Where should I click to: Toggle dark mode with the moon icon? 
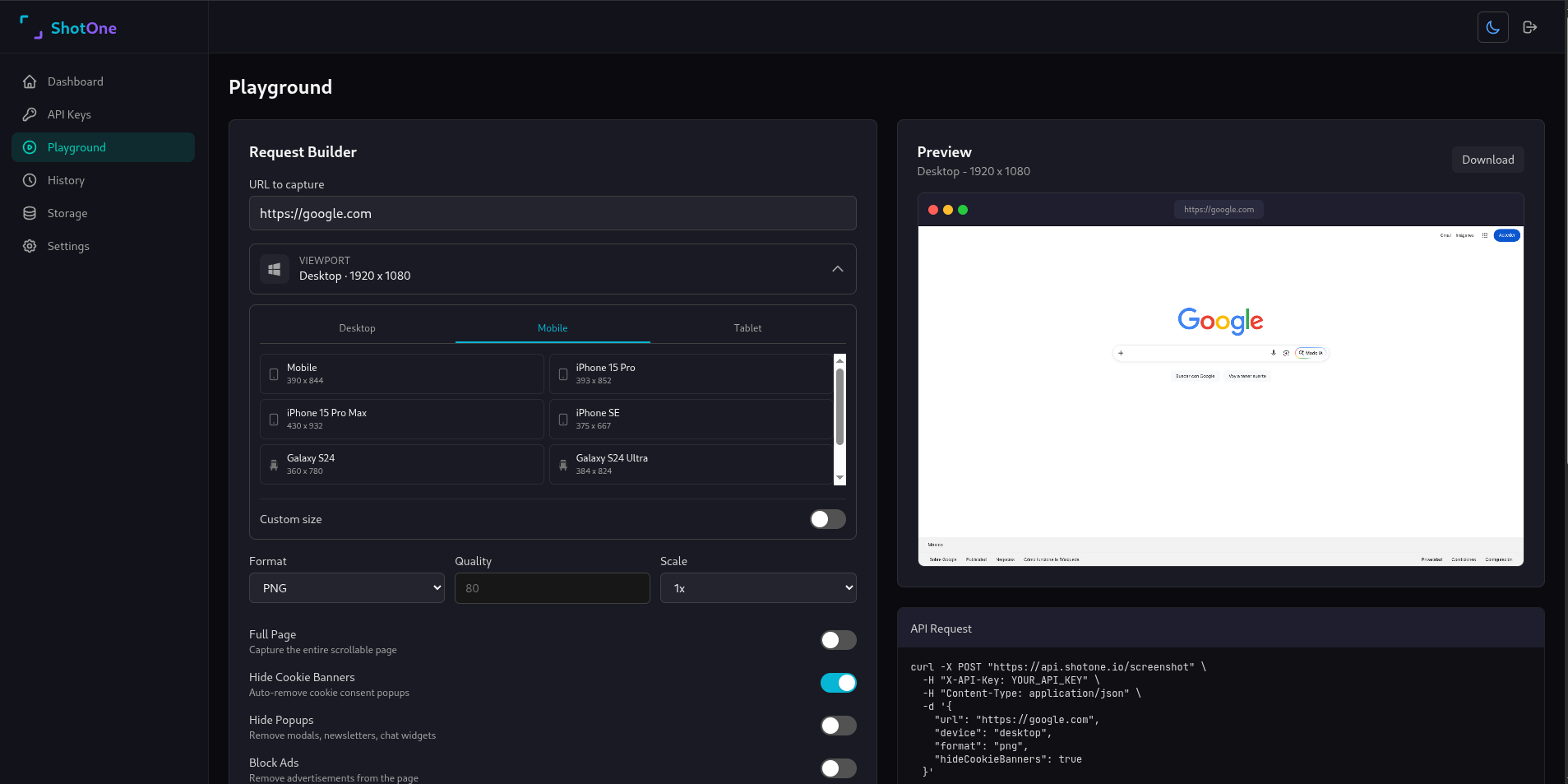pos(1492,26)
